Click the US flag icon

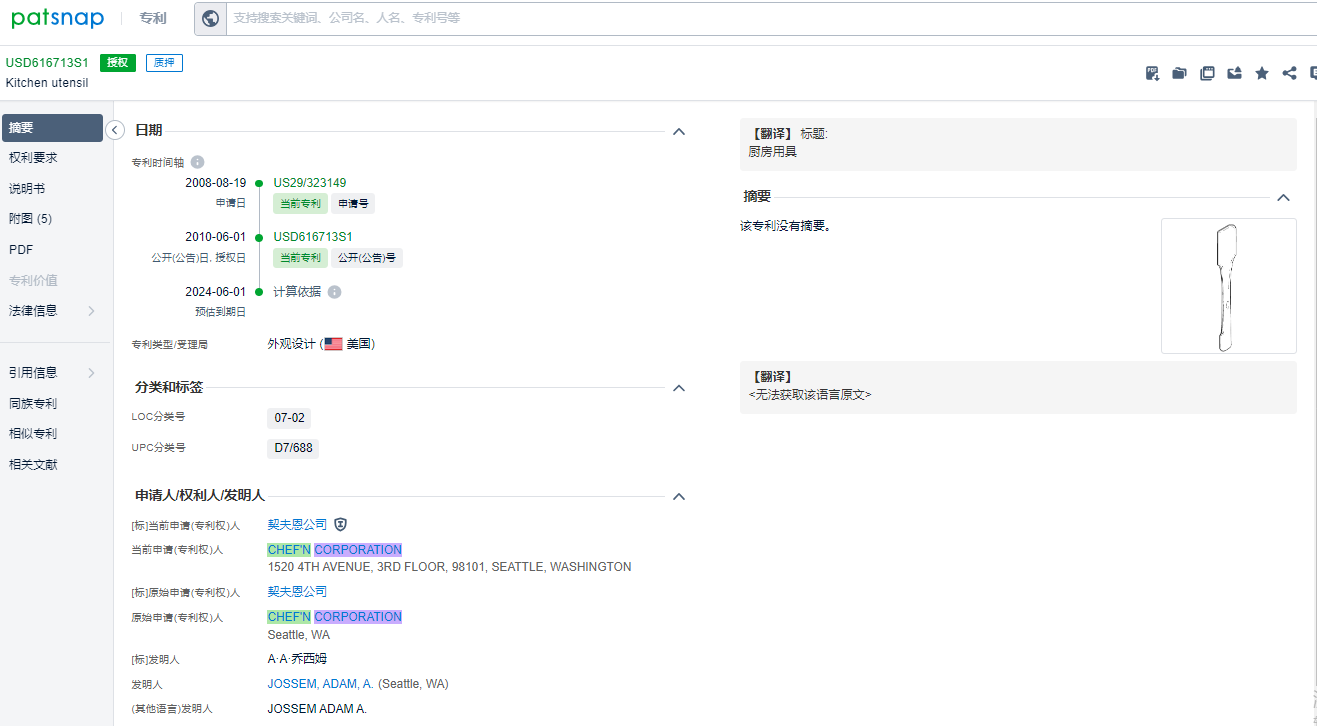click(333, 344)
